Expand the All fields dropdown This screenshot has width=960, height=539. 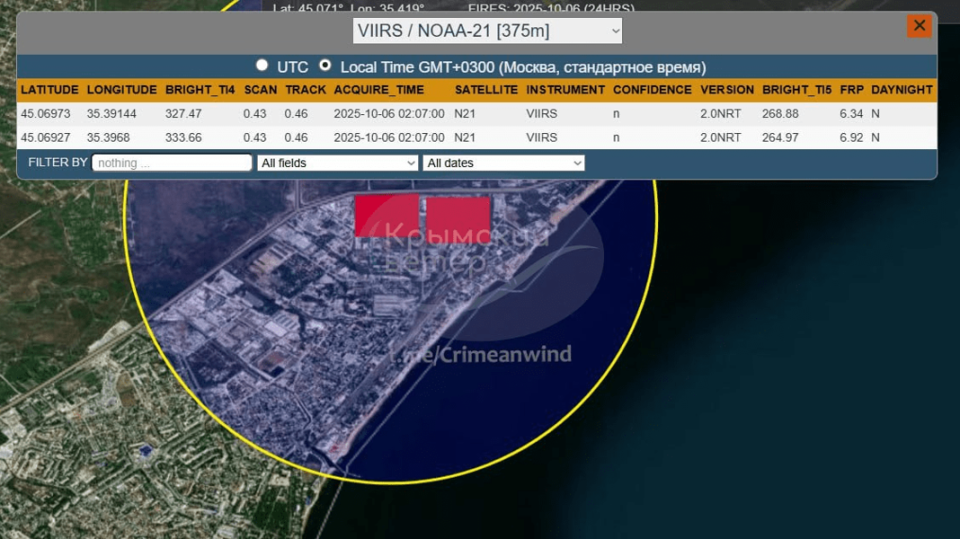click(x=337, y=163)
